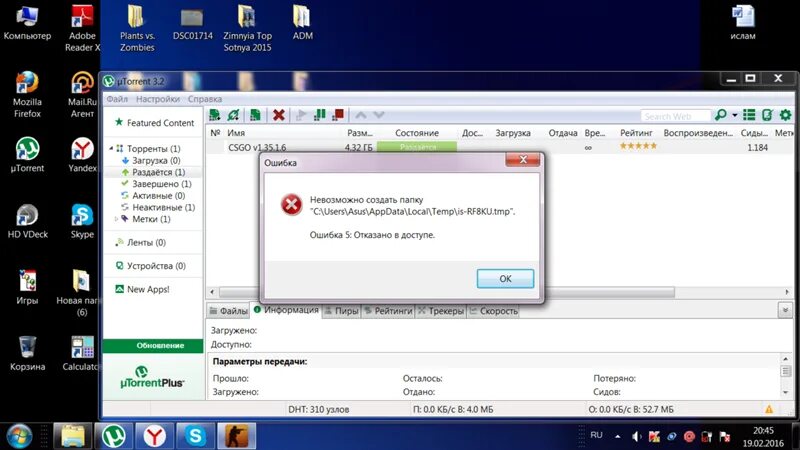Click the warning triangle in status bar
This screenshot has height=450, width=800.
768,409
